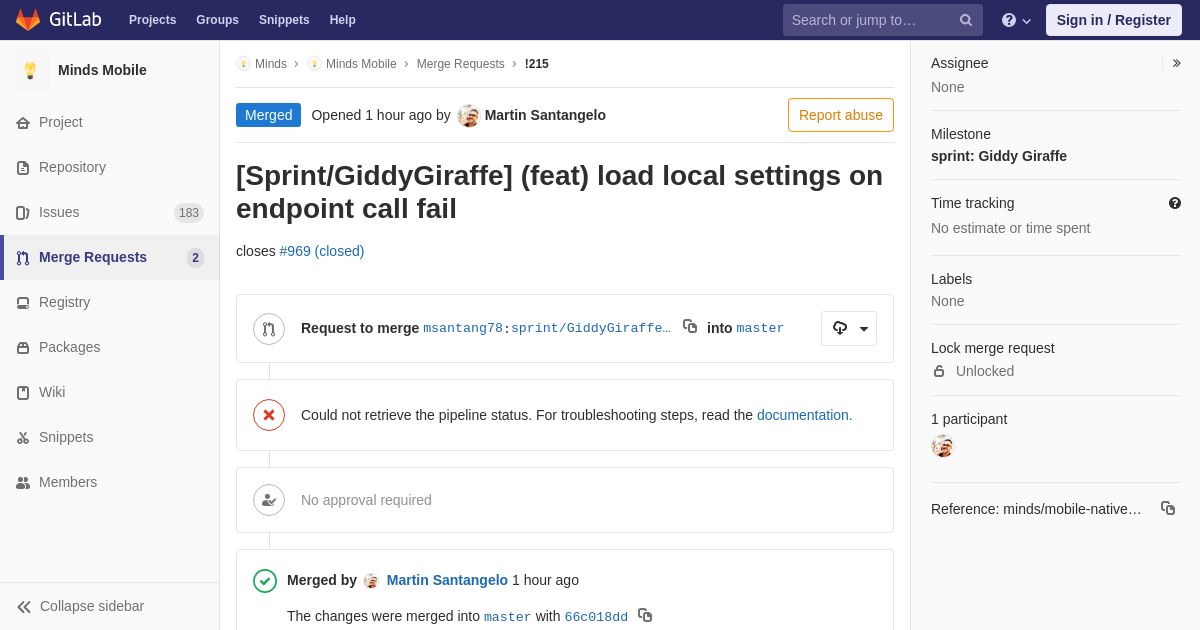Click the time tracking help icon
This screenshot has height=630, width=1200.
(1175, 203)
